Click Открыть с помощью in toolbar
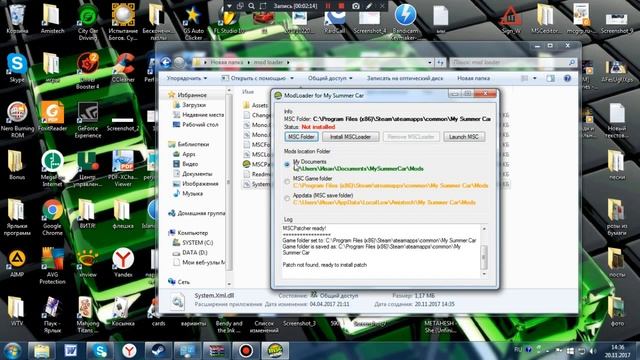 [253, 78]
